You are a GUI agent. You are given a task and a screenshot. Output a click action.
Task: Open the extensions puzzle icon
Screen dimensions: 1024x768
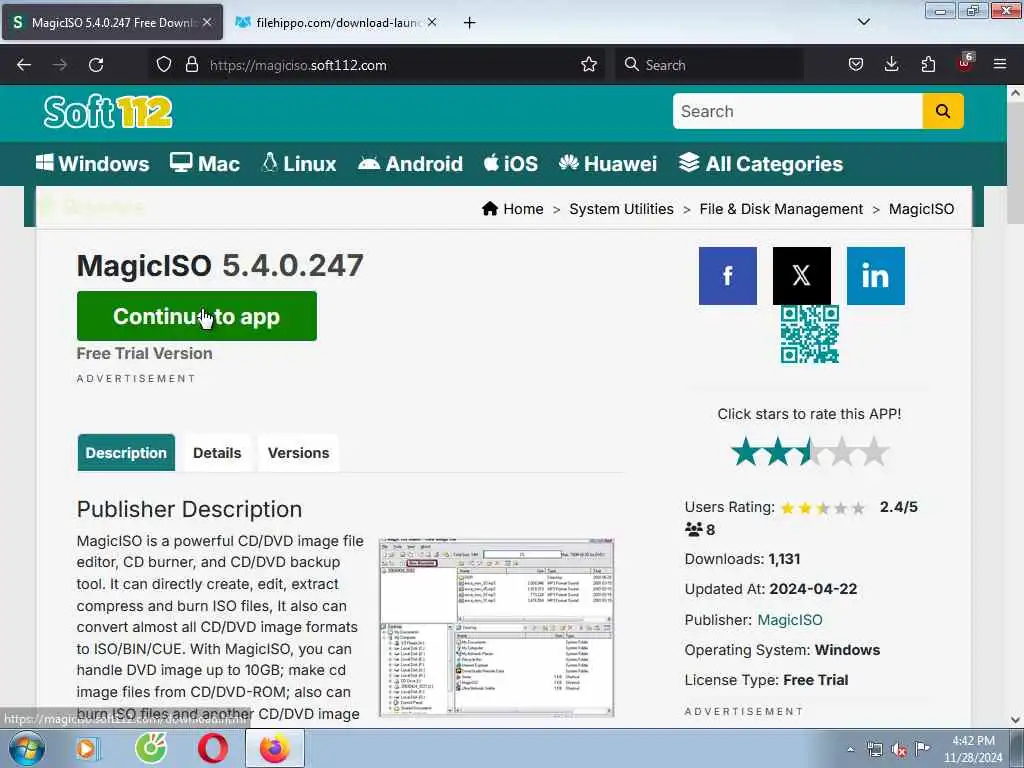(928, 65)
